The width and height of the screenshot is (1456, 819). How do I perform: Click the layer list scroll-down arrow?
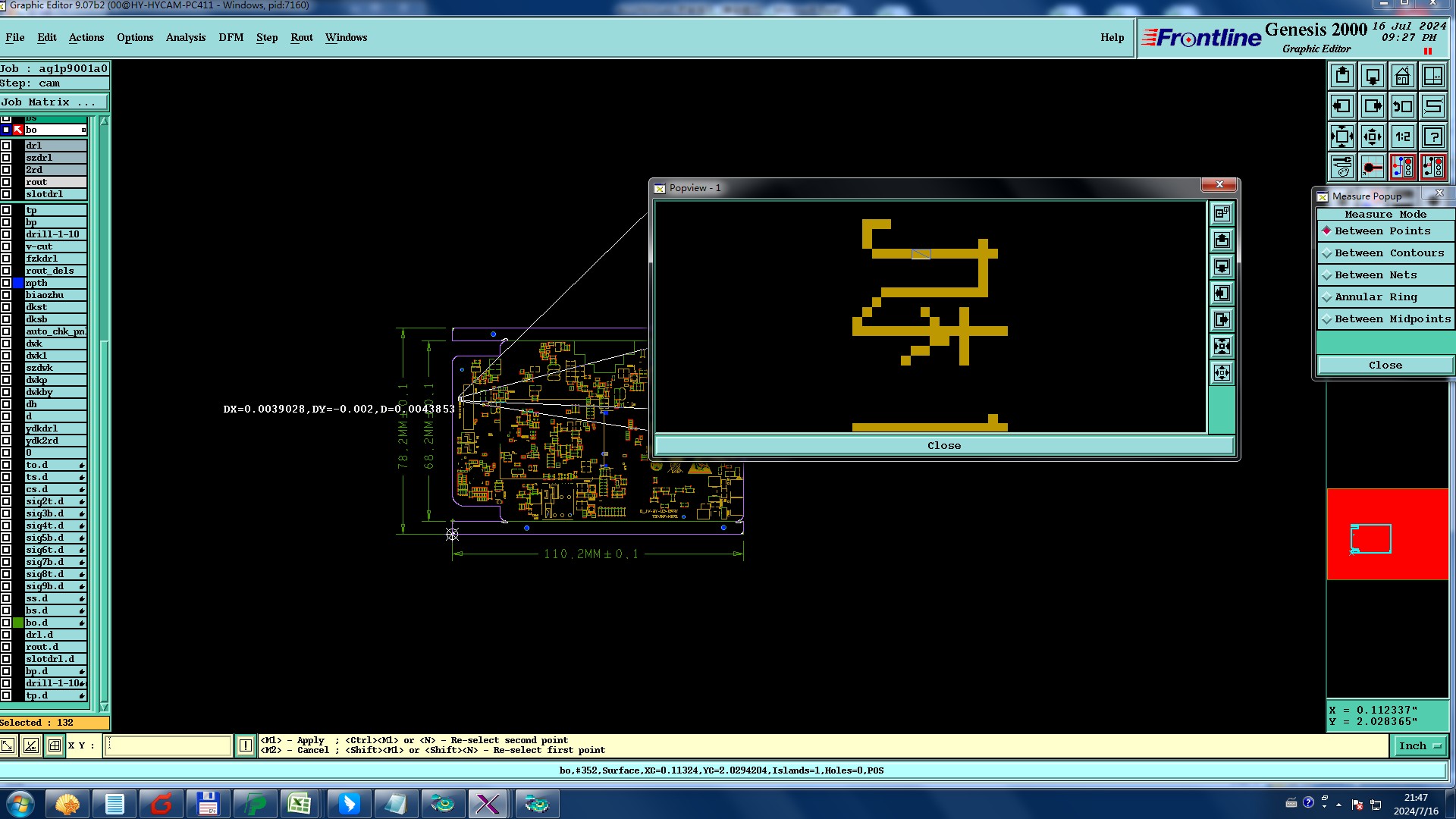coord(104,706)
